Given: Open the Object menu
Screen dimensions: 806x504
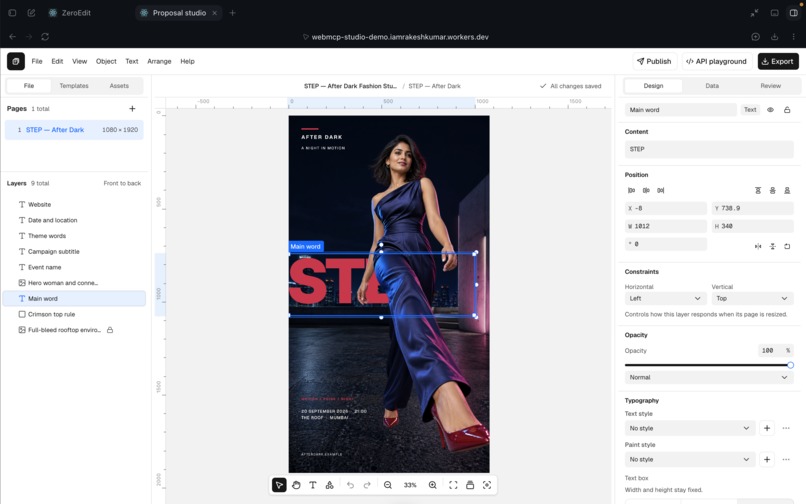Looking at the screenshot, I should [106, 61].
